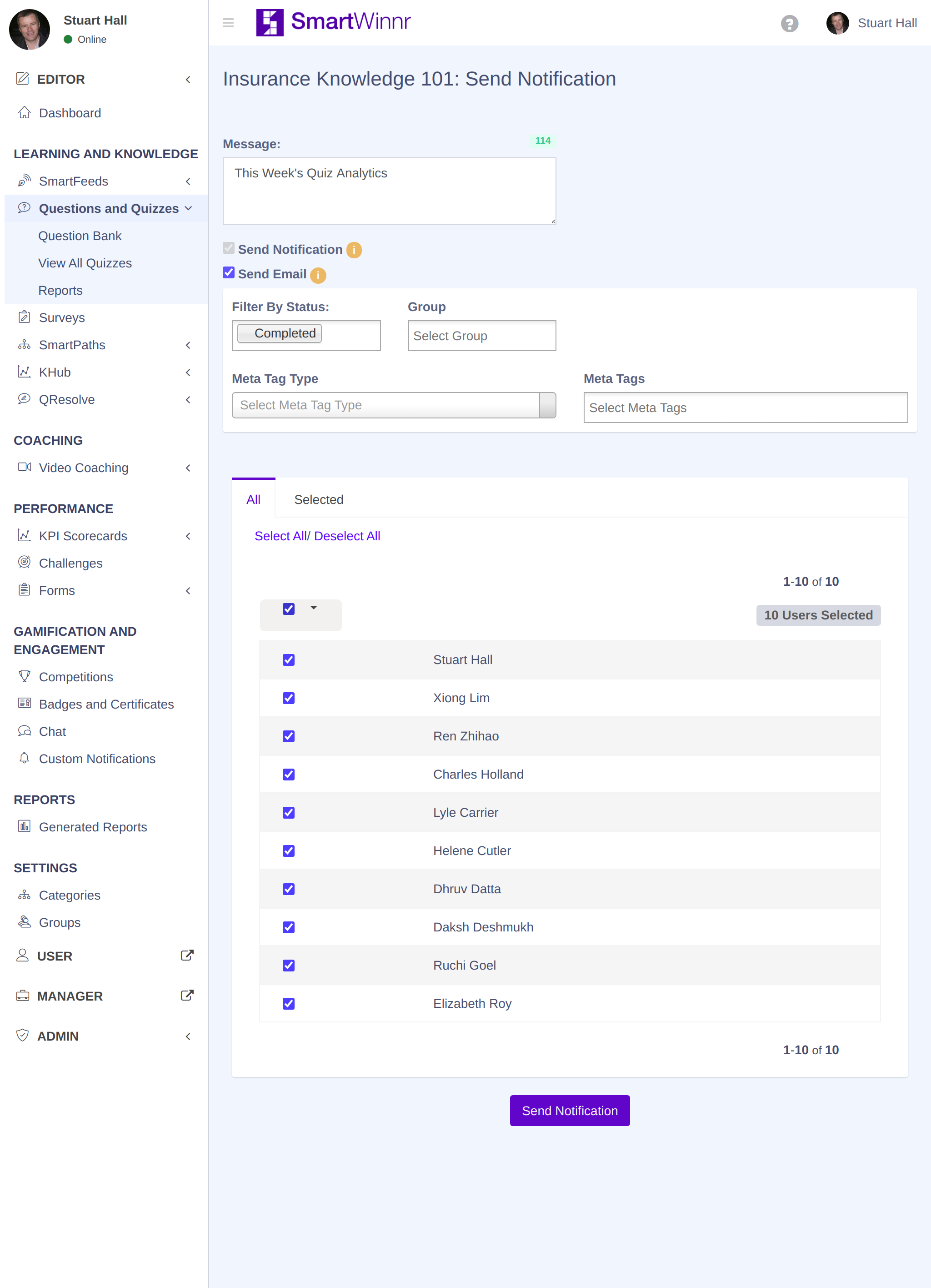Click the Dashboard home icon
Screen dimensions: 931x1288
pos(25,112)
